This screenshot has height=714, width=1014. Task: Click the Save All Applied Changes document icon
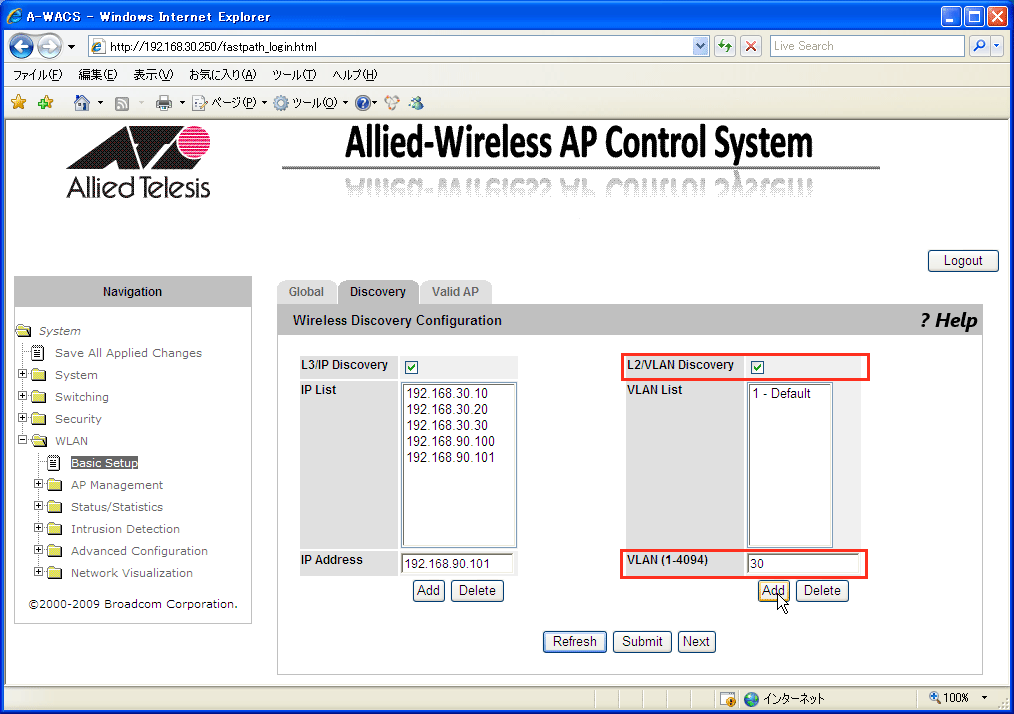(x=38, y=353)
